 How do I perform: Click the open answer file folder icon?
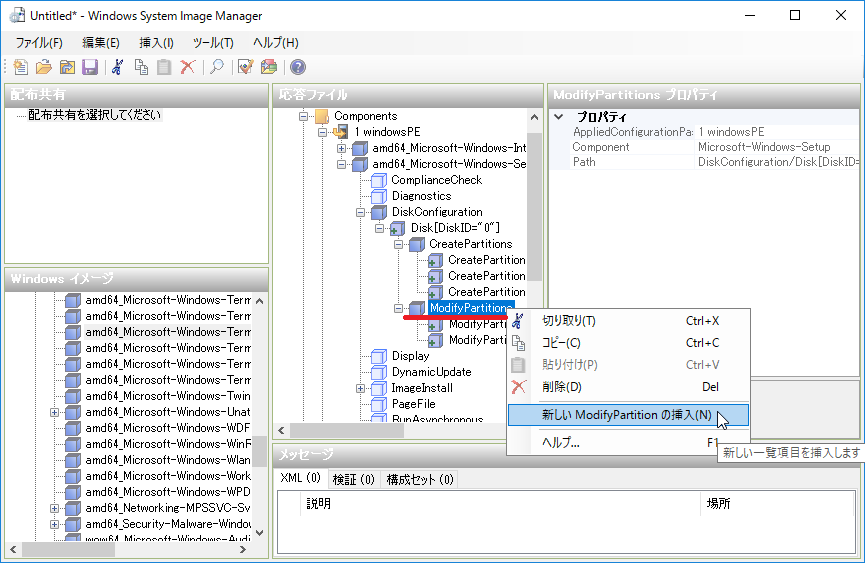tap(44, 67)
